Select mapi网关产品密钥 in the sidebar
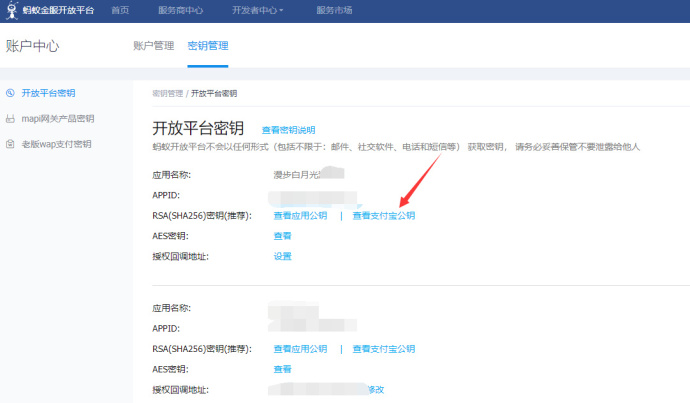The height and width of the screenshot is (403, 690). point(58,118)
